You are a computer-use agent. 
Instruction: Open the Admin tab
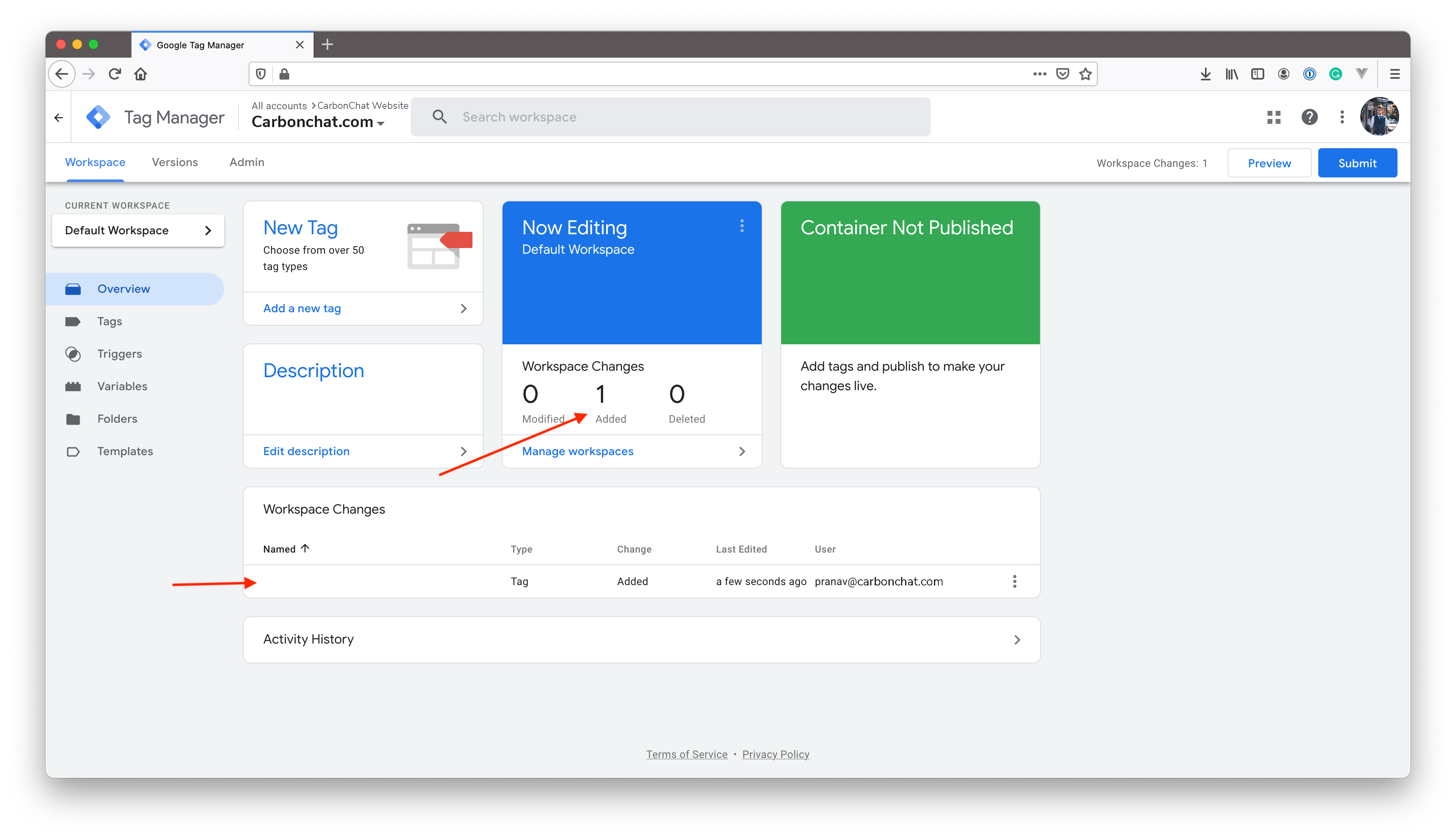pyautogui.click(x=247, y=162)
